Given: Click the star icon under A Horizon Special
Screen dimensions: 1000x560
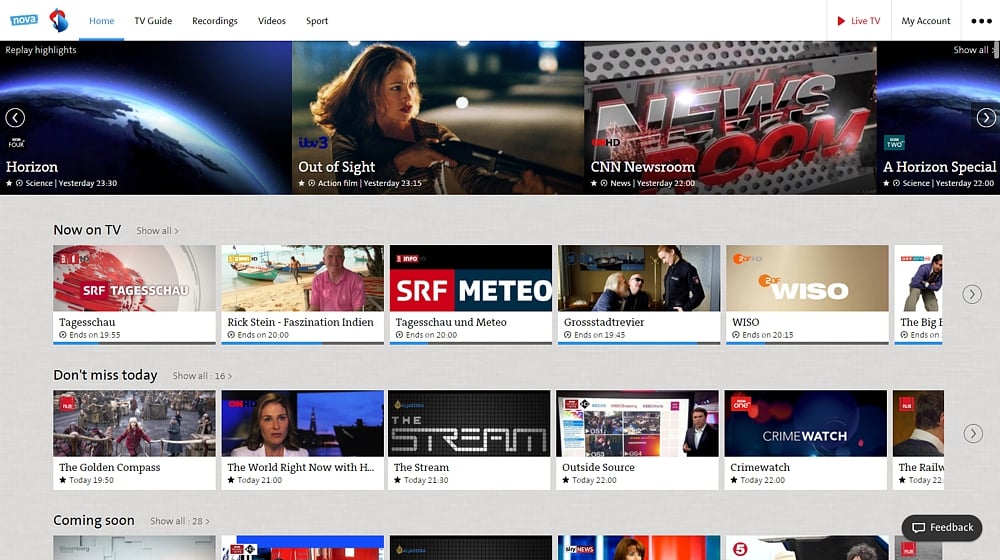Looking at the screenshot, I should [886, 183].
